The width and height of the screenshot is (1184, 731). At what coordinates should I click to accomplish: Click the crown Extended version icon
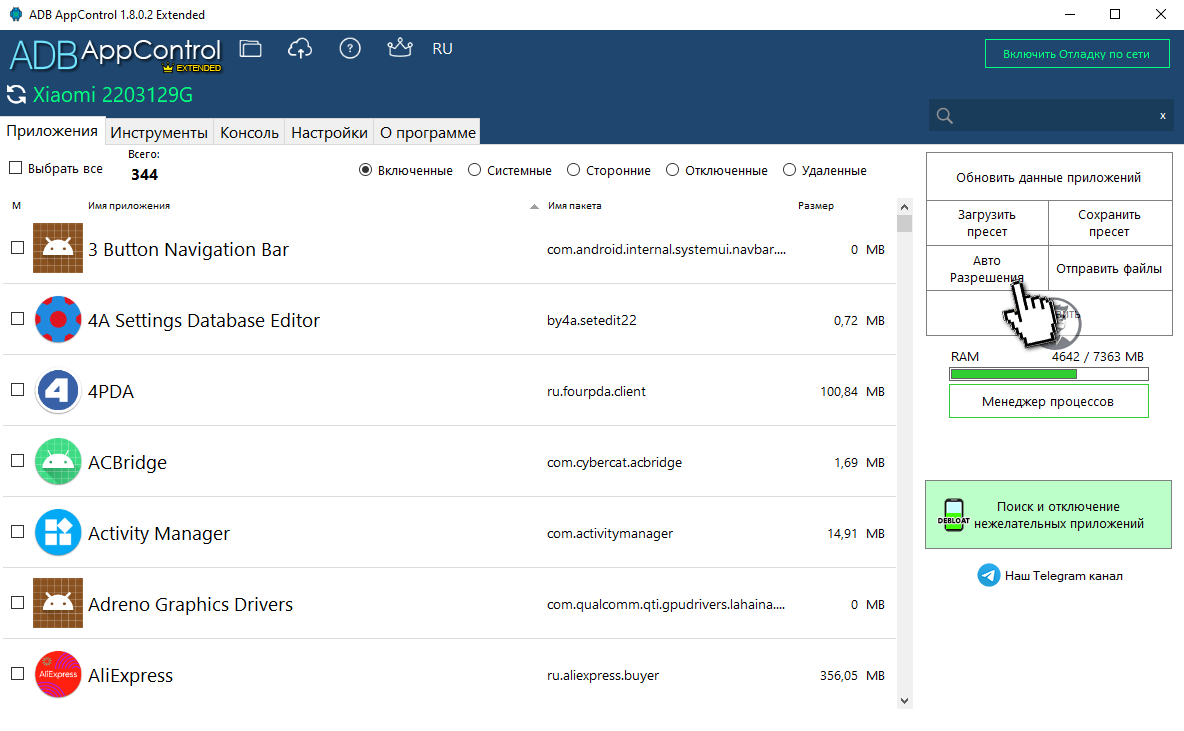[399, 48]
